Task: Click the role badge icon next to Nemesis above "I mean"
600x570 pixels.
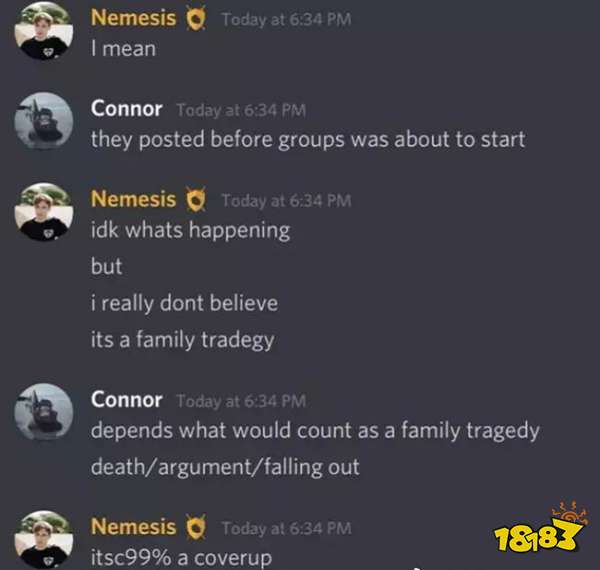Action: [x=196, y=18]
